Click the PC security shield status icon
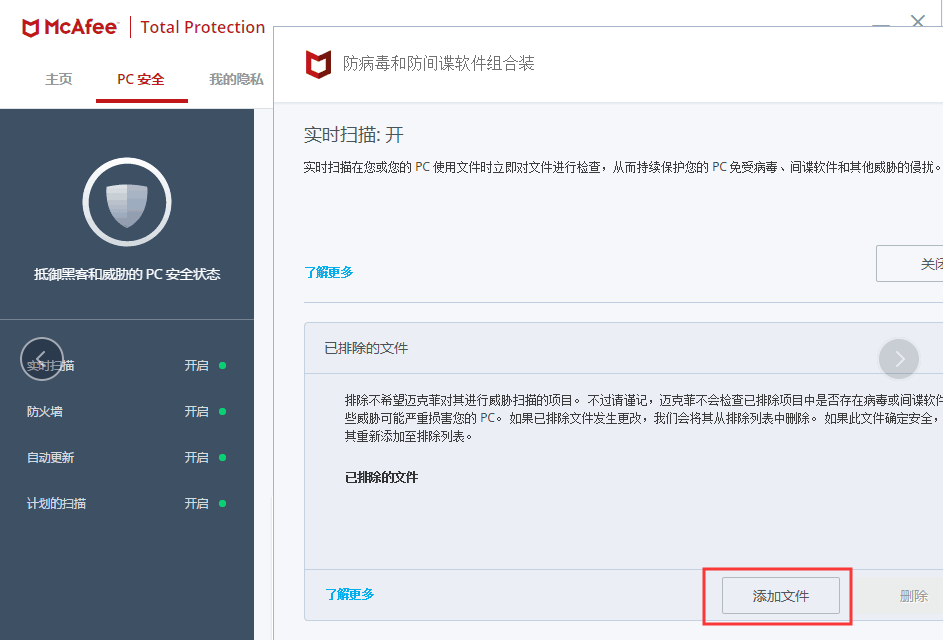 tap(127, 202)
